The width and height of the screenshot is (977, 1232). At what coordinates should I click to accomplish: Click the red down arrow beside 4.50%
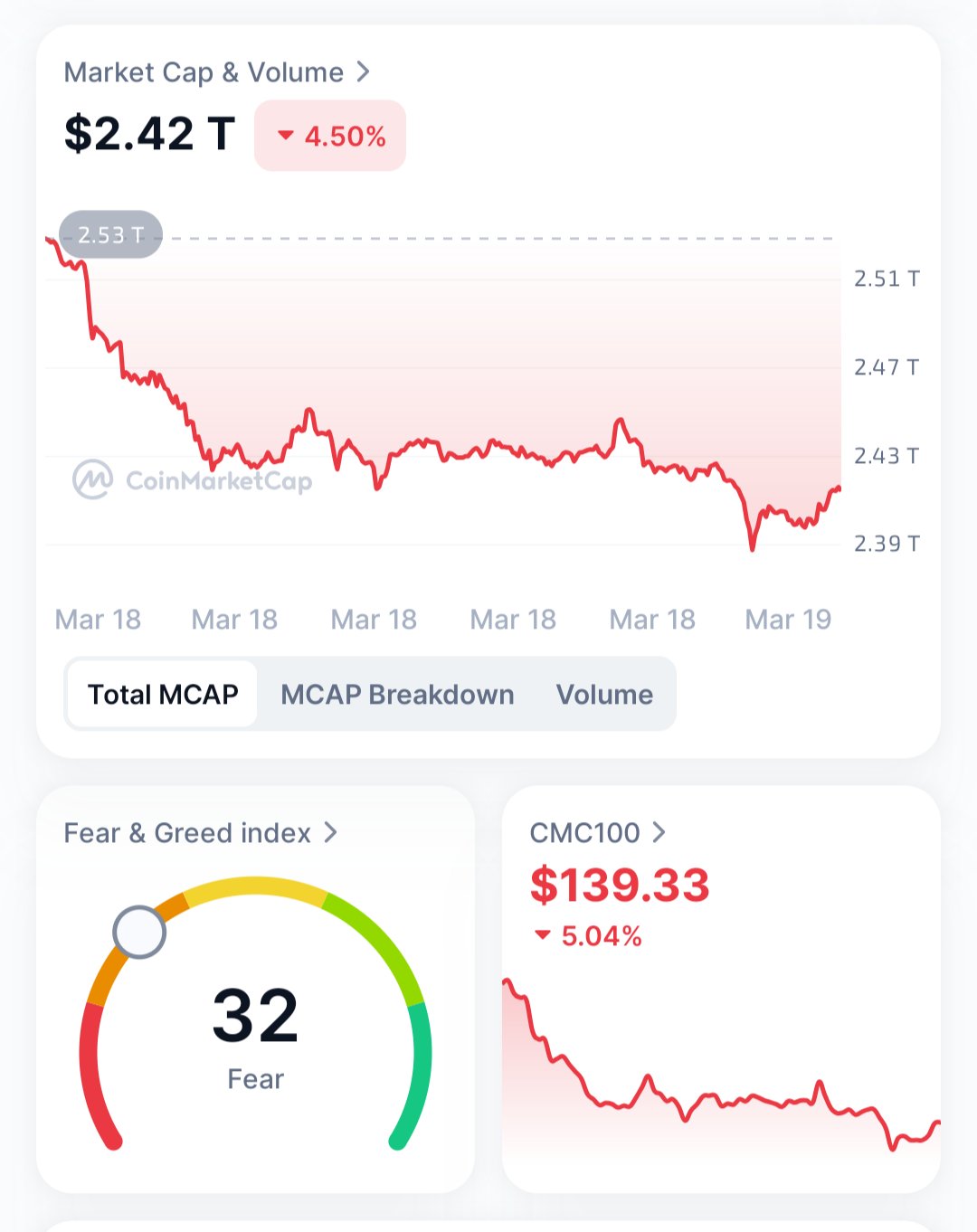point(286,136)
